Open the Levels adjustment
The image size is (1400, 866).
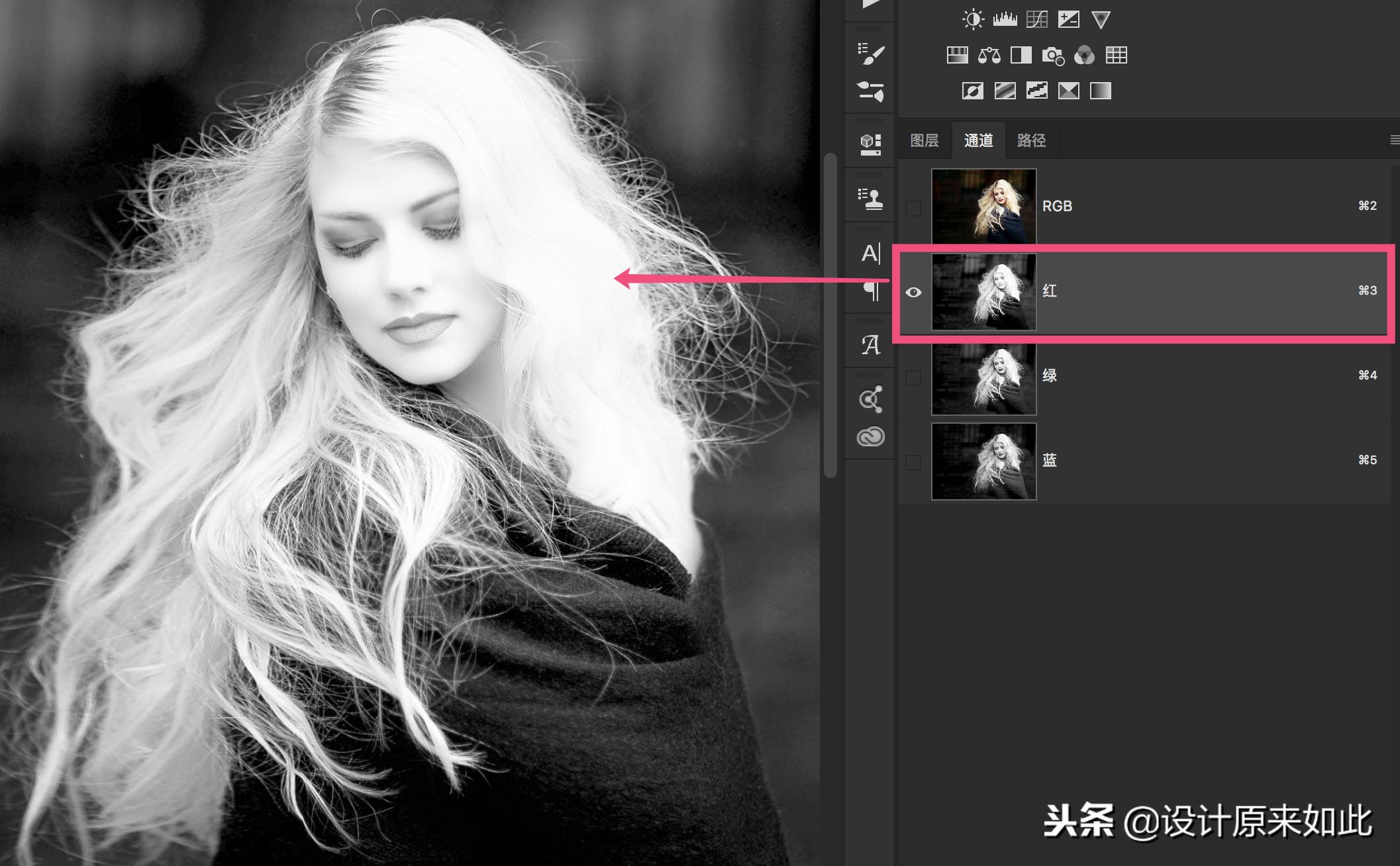[x=1005, y=19]
